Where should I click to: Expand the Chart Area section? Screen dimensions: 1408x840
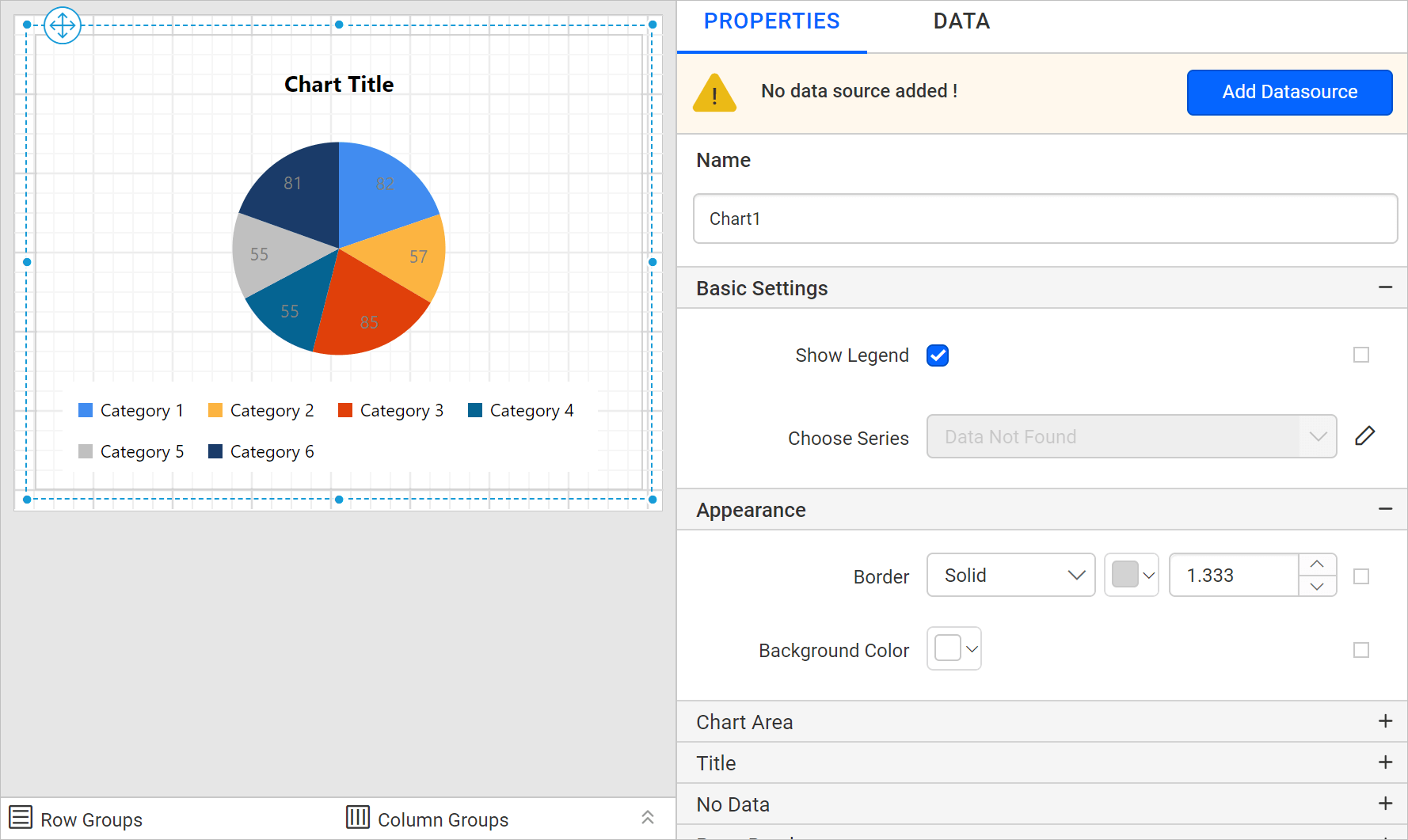click(1384, 721)
